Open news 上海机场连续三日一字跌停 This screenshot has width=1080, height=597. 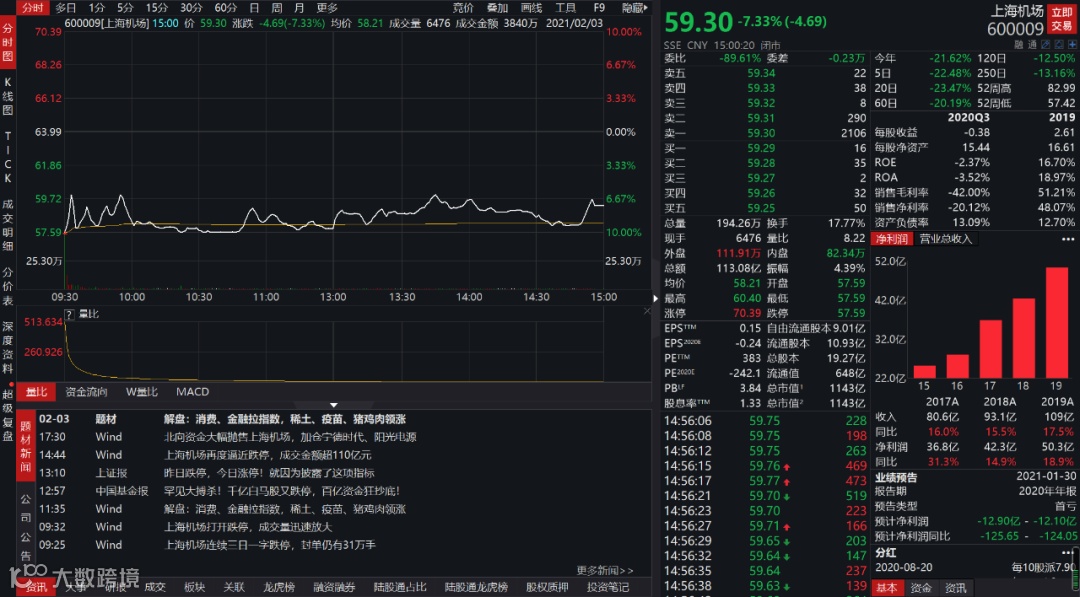click(269, 544)
